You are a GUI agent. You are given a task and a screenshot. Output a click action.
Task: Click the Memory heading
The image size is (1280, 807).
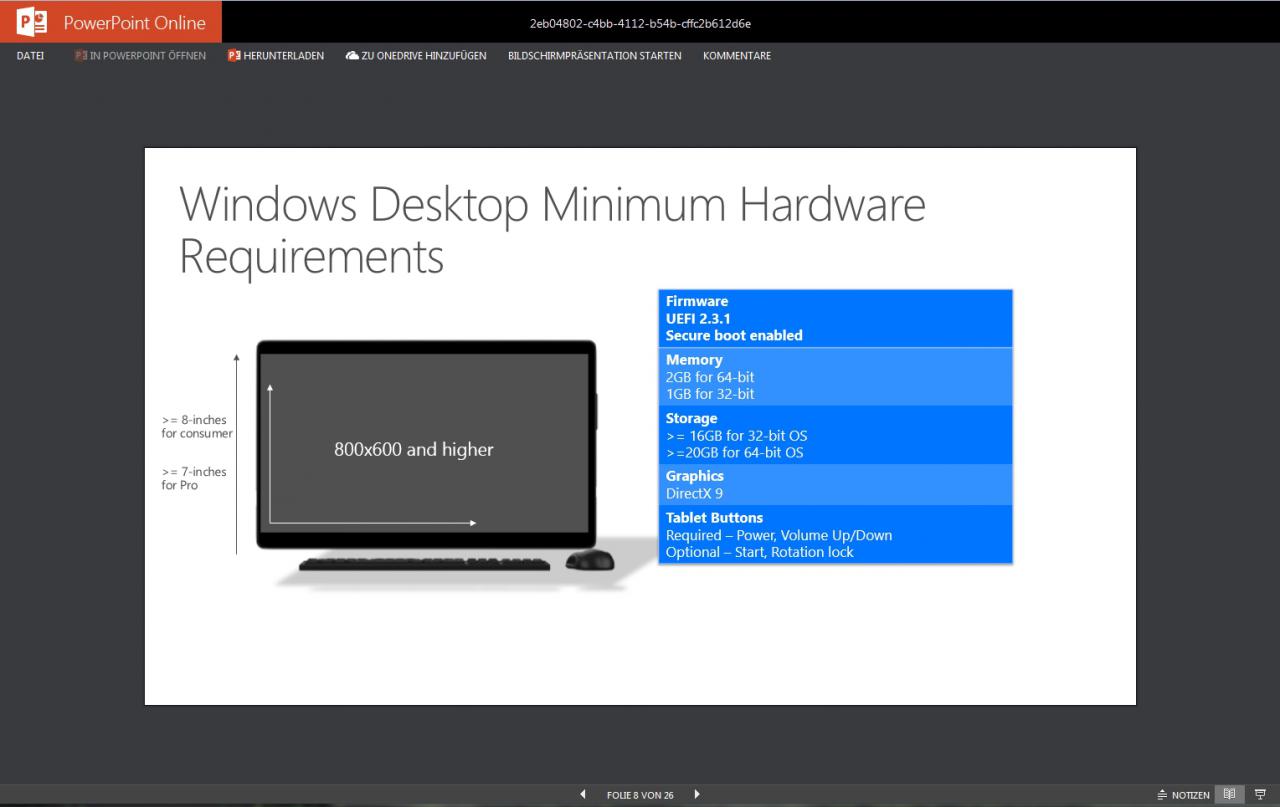click(x=694, y=360)
